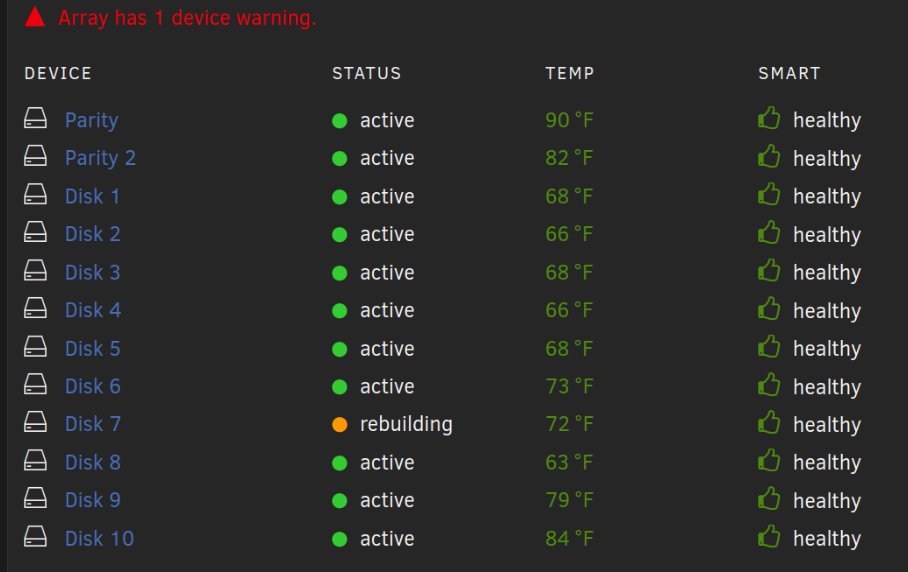Select the Disk 9 device name
The width and height of the screenshot is (908, 572).
point(93,500)
